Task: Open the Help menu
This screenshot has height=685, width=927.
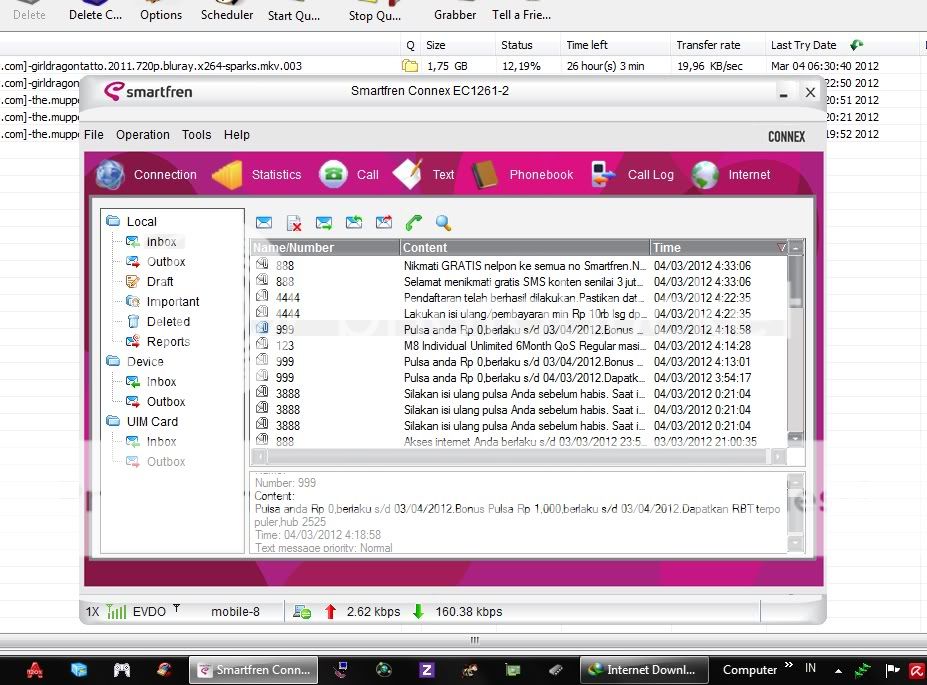Action: [236, 135]
